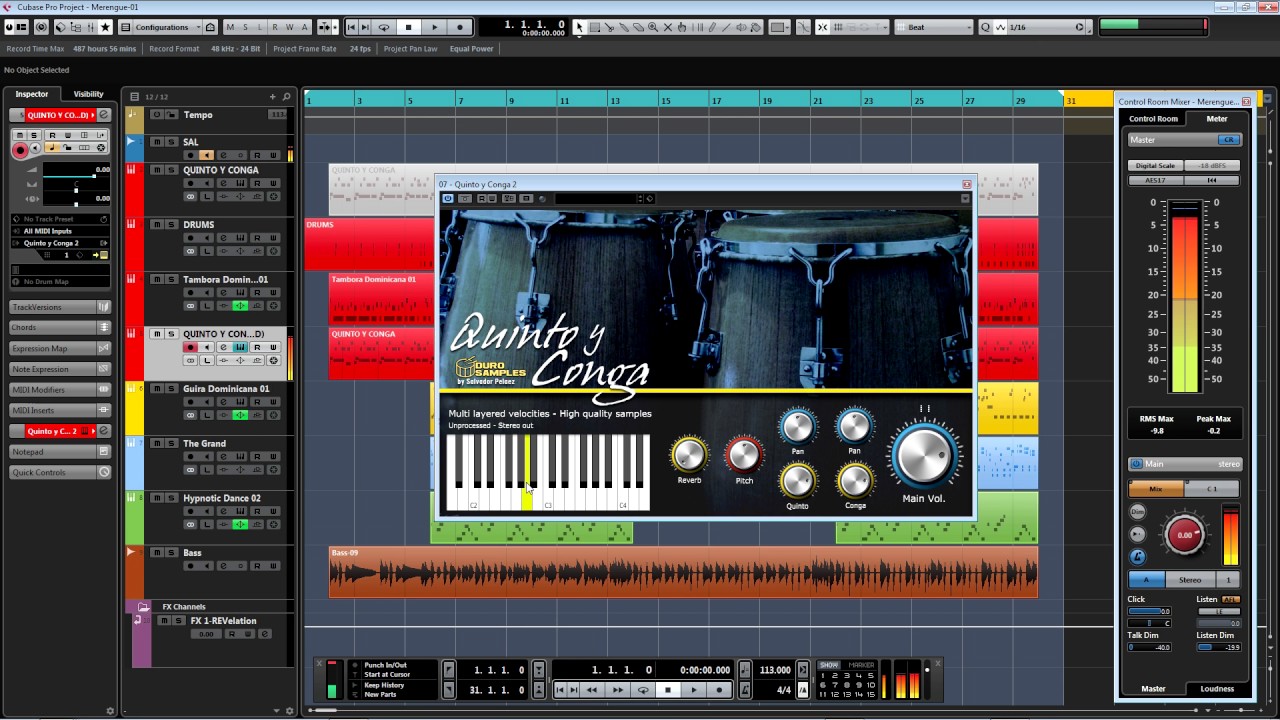
Task: Click the highlighted yellow piano key
Action: pyautogui.click(x=527, y=498)
